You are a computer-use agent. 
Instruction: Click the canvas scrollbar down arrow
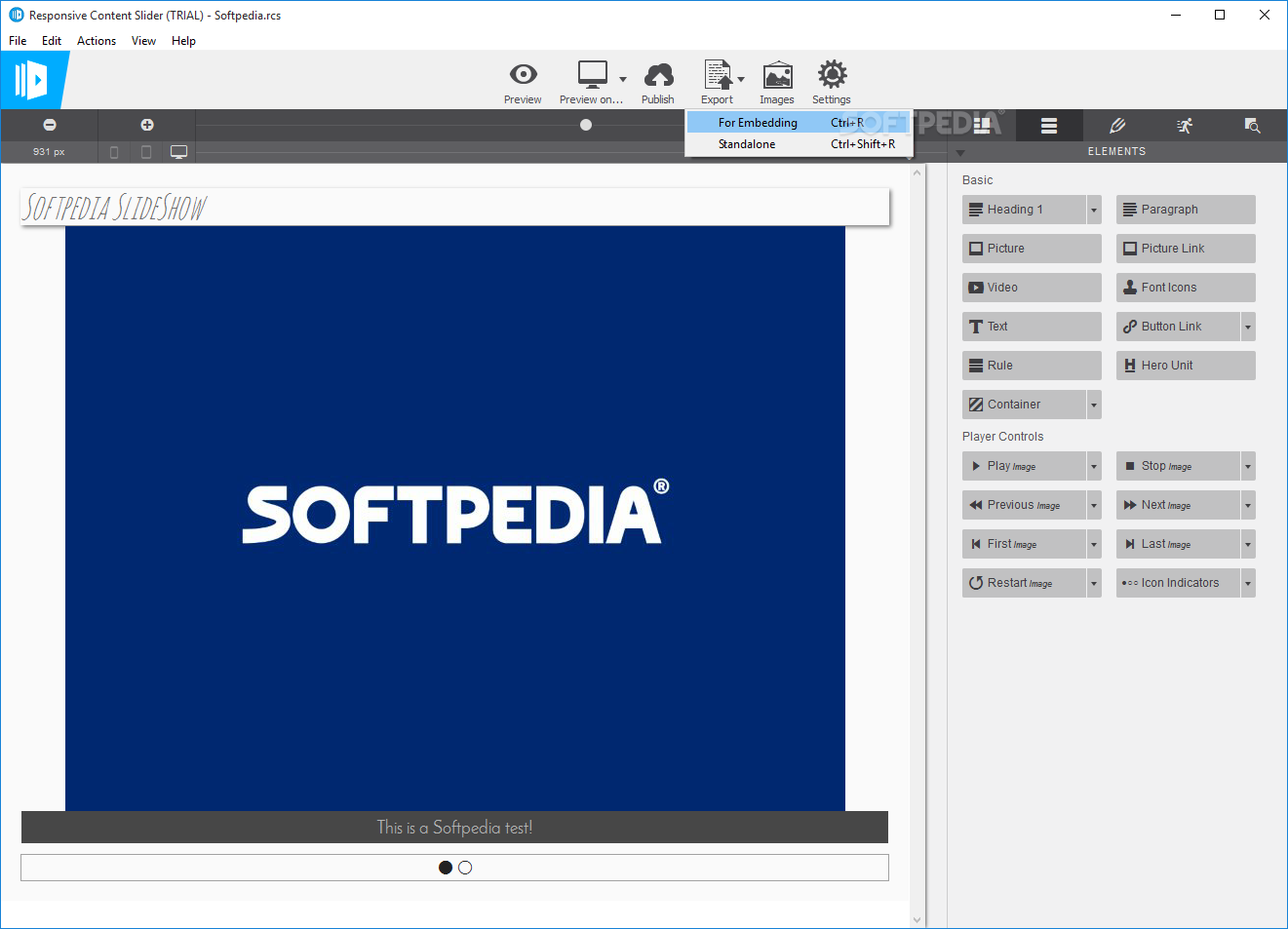[917, 919]
